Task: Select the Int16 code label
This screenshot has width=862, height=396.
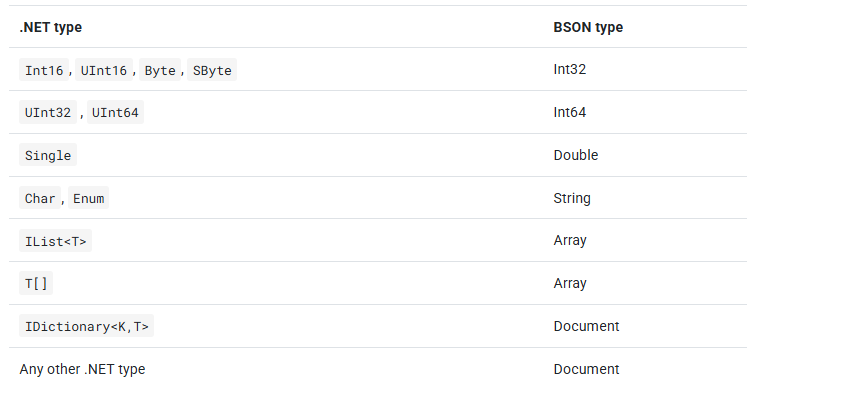Action: click(44, 70)
